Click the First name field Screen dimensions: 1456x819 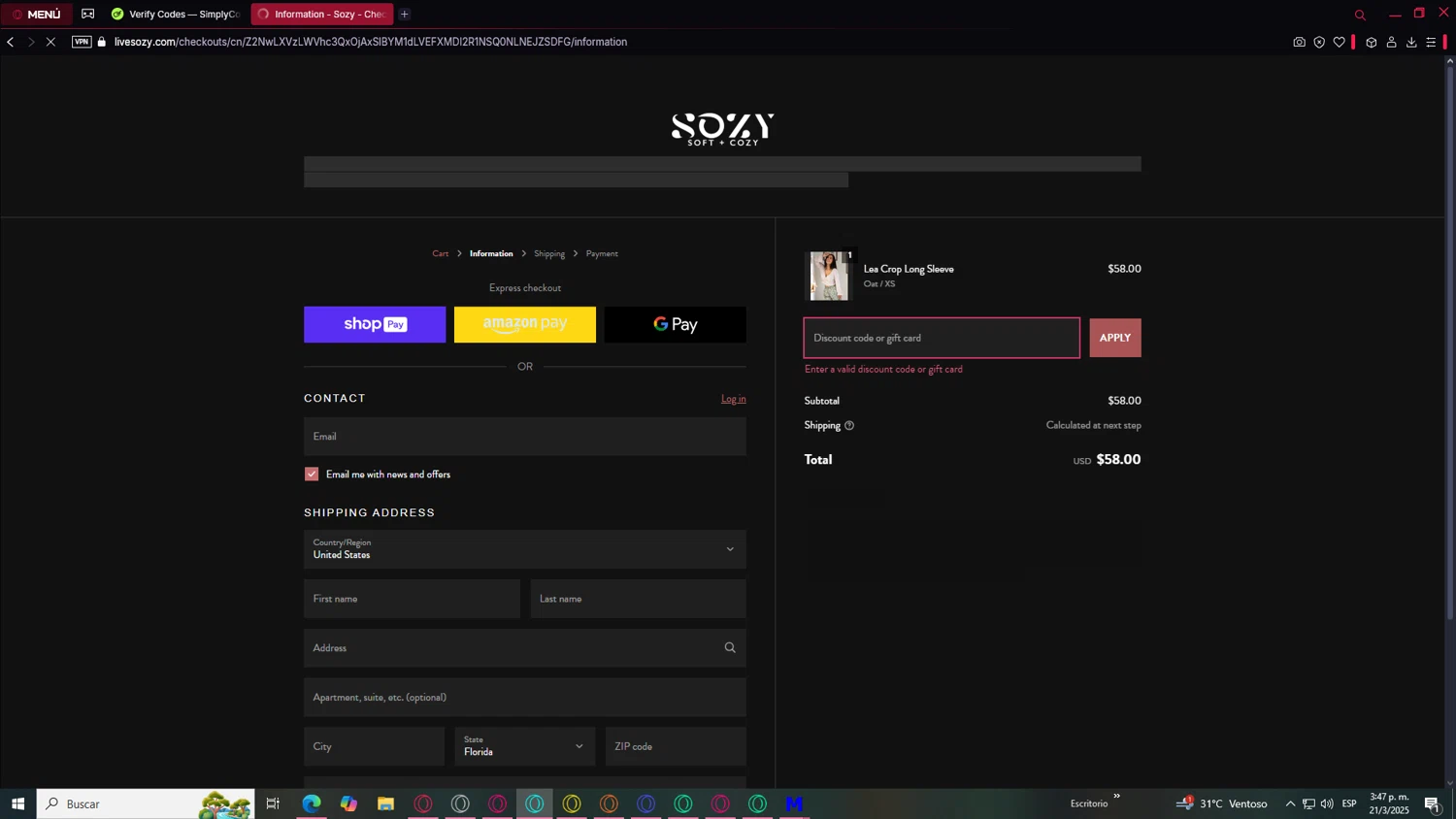[412, 599]
